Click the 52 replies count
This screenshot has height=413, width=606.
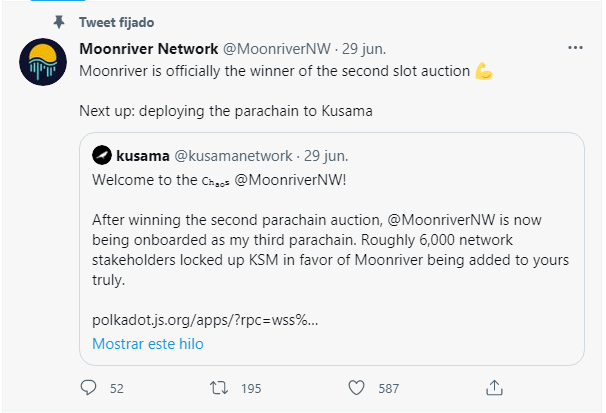(116, 388)
